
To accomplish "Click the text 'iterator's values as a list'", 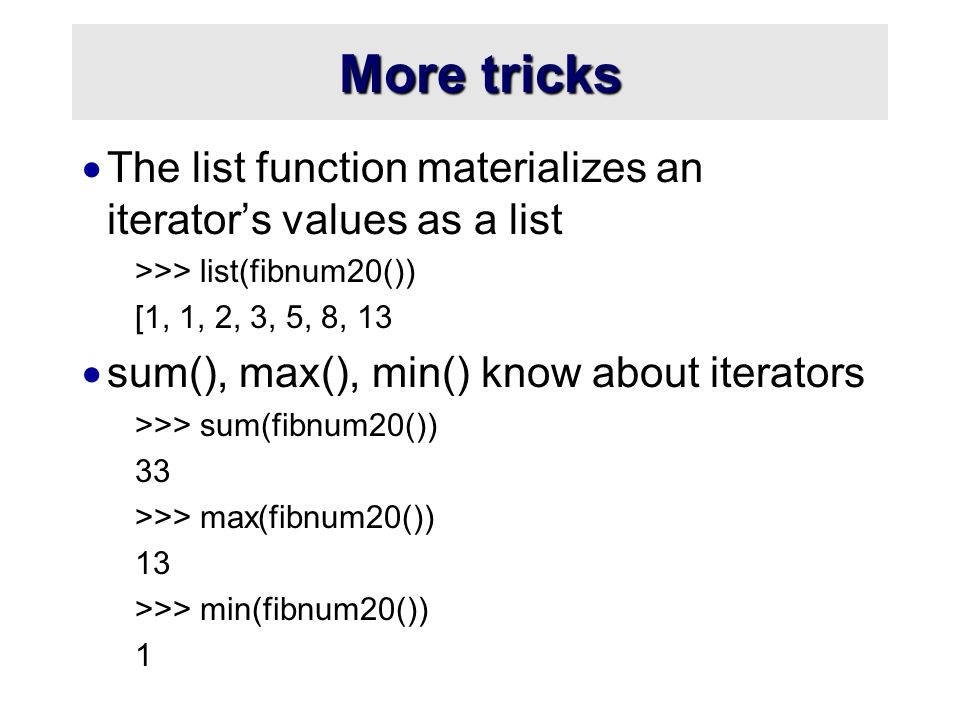I will (x=334, y=219).
